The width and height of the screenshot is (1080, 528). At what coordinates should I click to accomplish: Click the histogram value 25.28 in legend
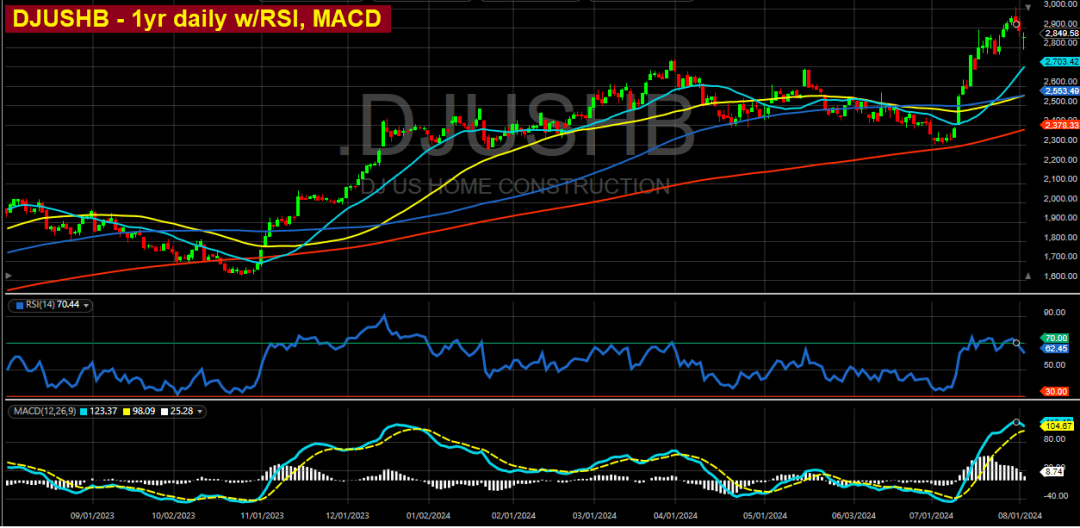(180, 412)
